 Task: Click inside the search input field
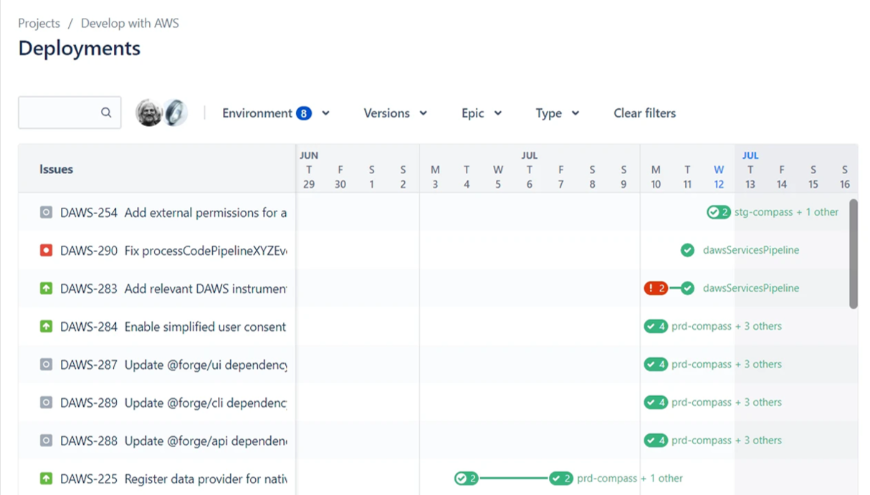coord(60,113)
